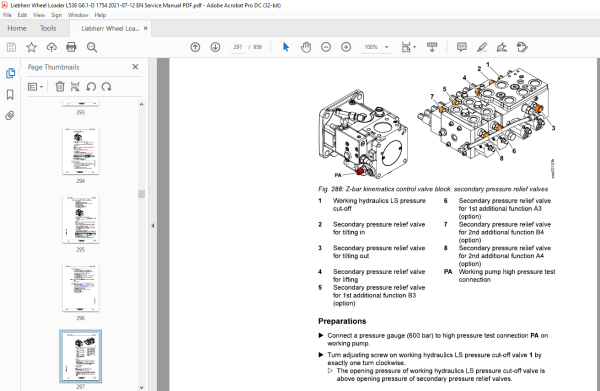Open the Find text magnifier tool
Screen dimensions: 600x391
pos(92,47)
